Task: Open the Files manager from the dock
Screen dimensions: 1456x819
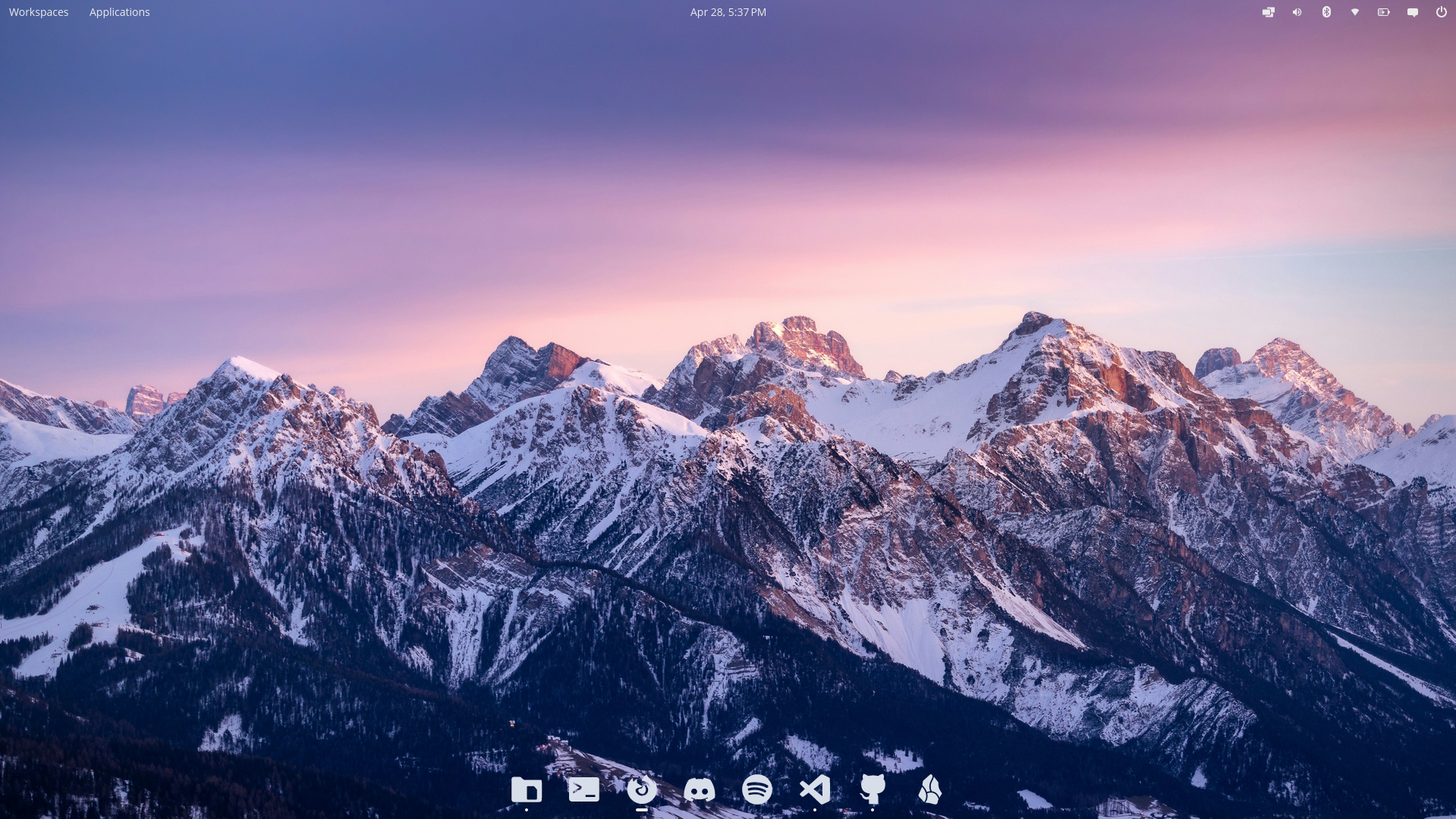Action: 527,790
